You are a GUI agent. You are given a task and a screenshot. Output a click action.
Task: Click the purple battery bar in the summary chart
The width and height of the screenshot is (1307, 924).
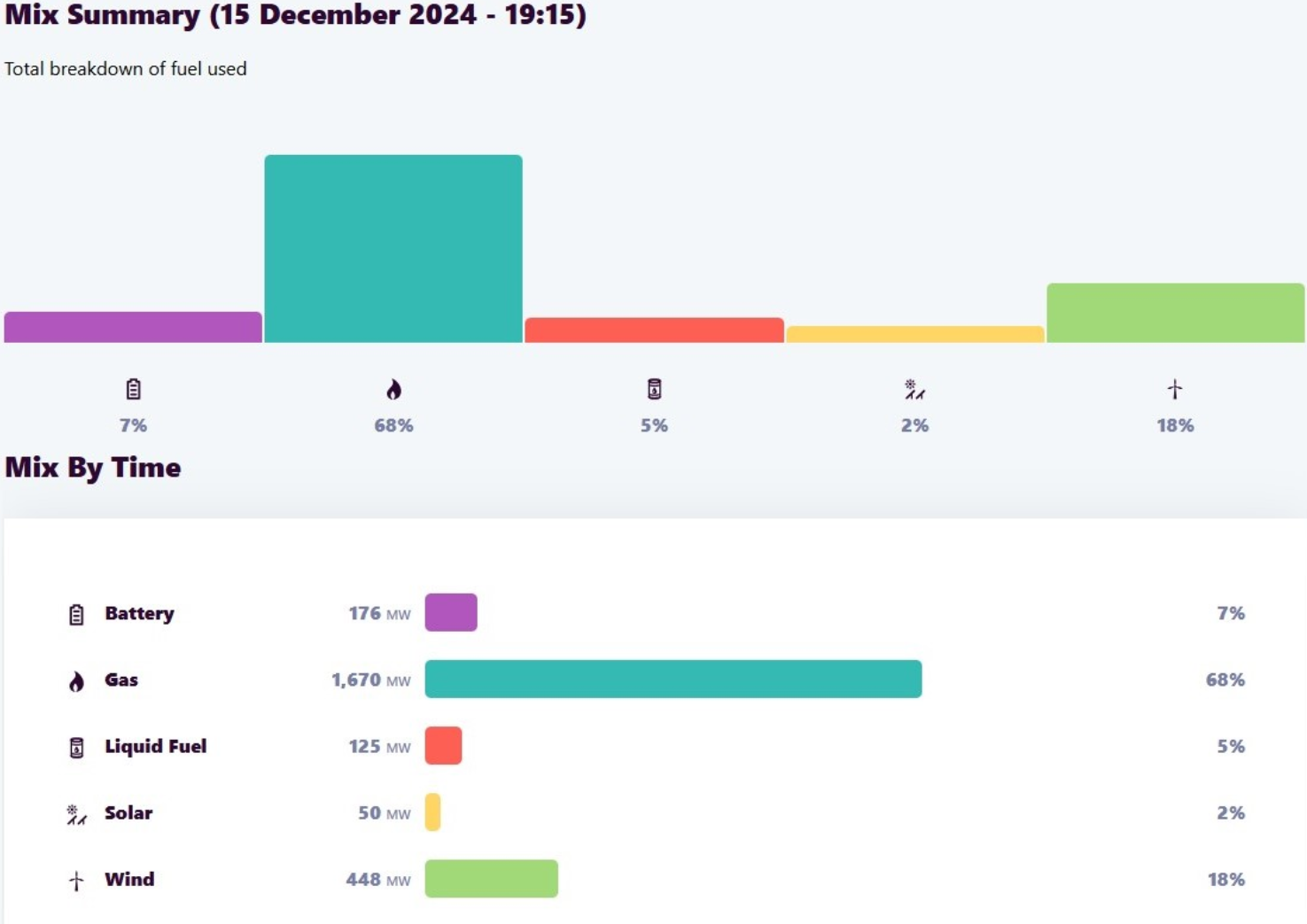133,327
